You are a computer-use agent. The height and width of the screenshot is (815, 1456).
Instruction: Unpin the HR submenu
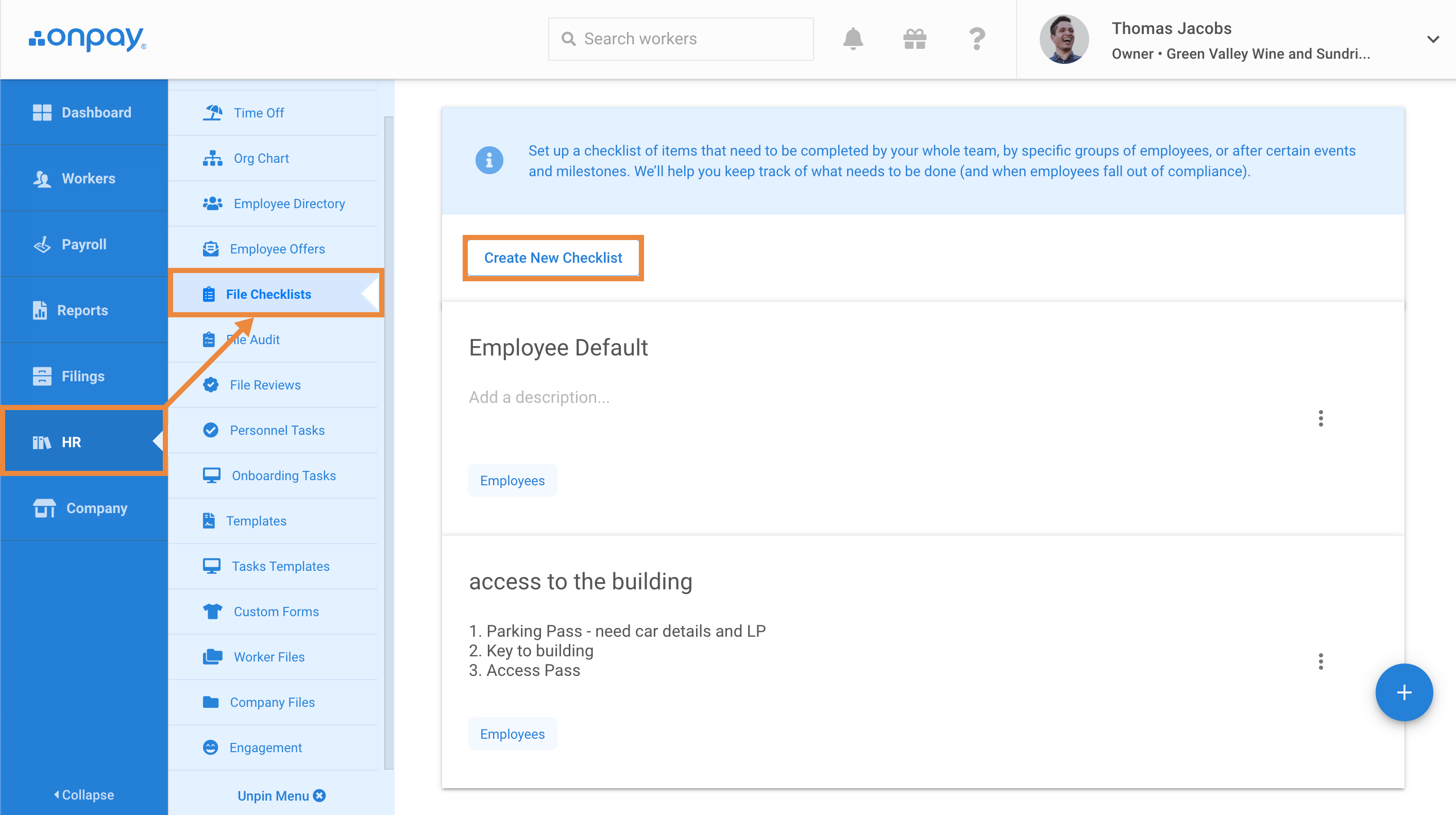(281, 795)
